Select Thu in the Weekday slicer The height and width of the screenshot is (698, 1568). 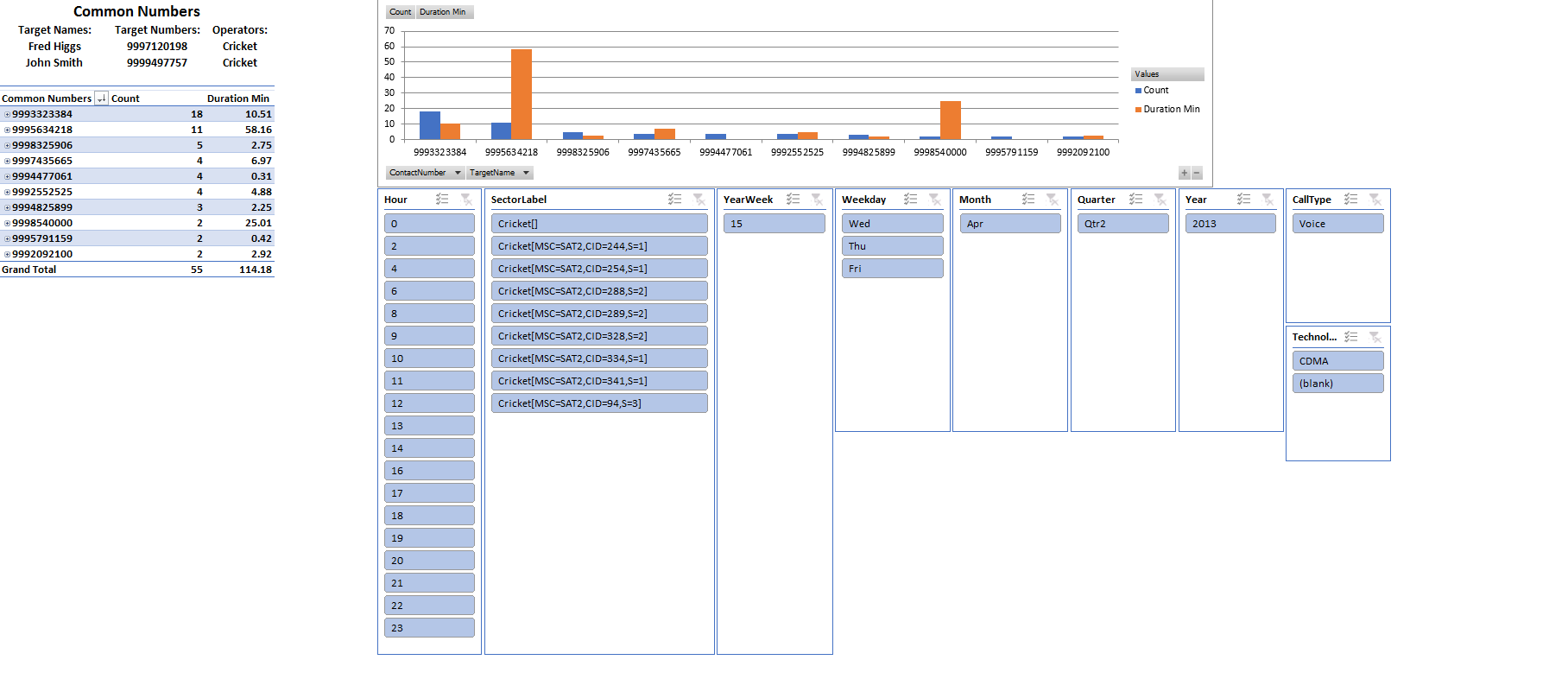point(892,246)
